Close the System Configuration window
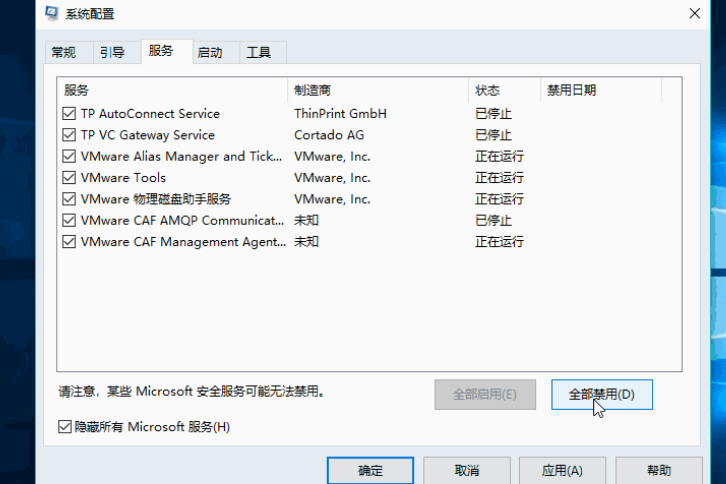 694,13
